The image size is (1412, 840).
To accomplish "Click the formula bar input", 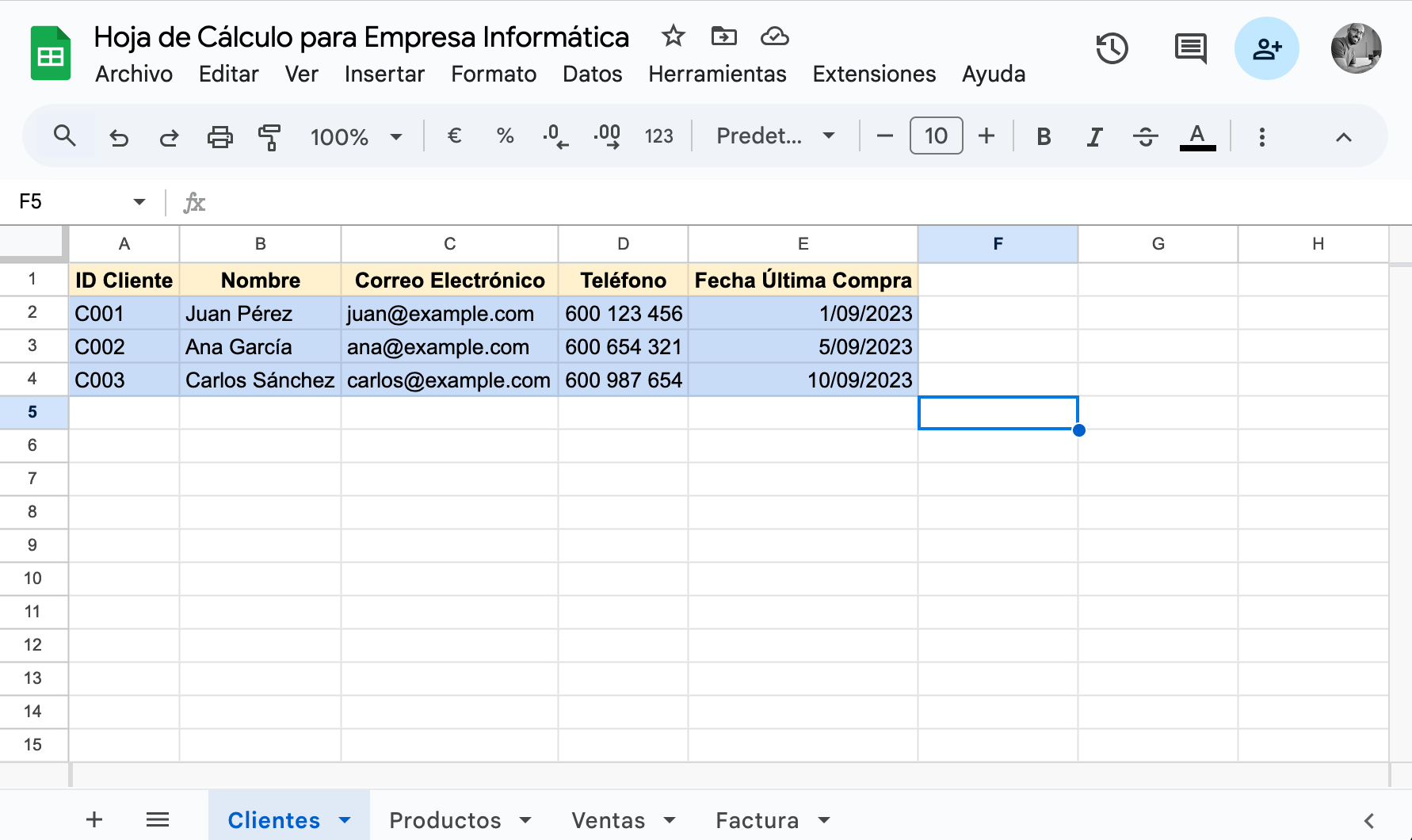I will click(x=555, y=202).
